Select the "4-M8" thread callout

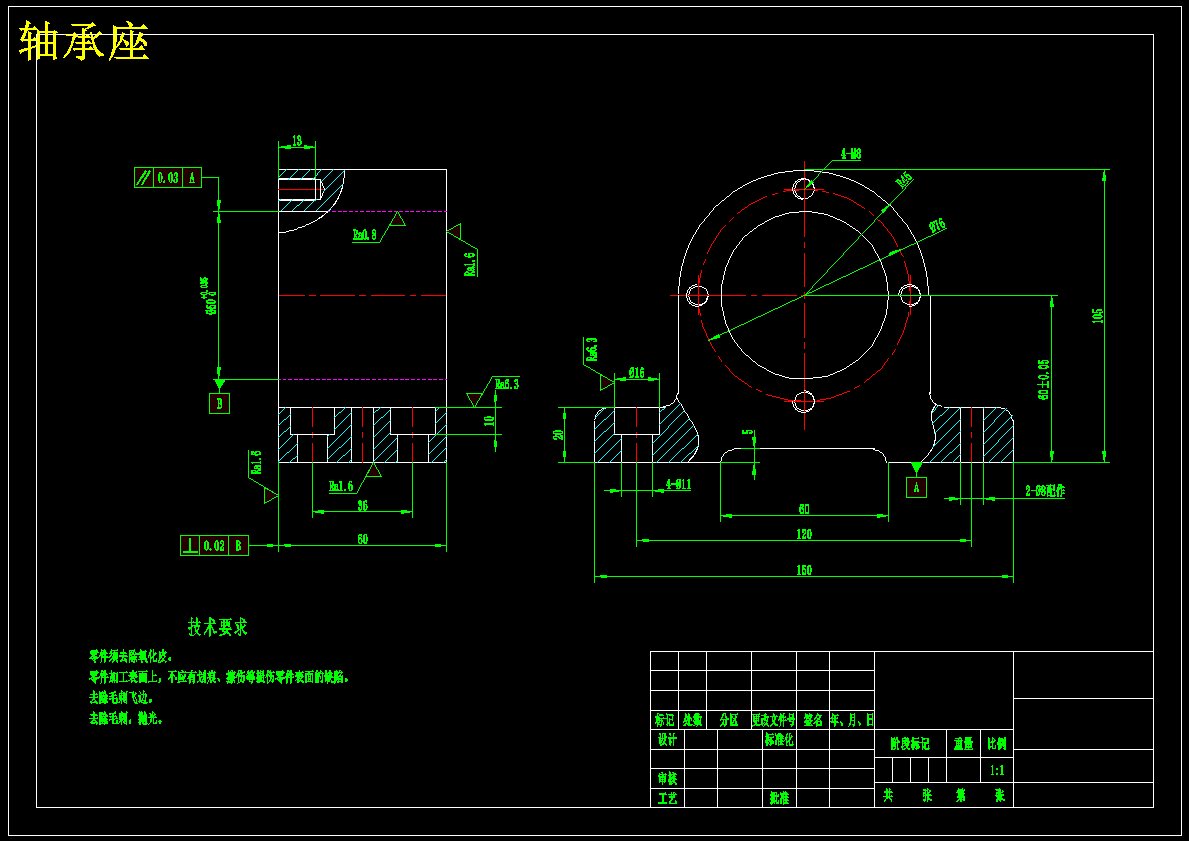point(850,154)
